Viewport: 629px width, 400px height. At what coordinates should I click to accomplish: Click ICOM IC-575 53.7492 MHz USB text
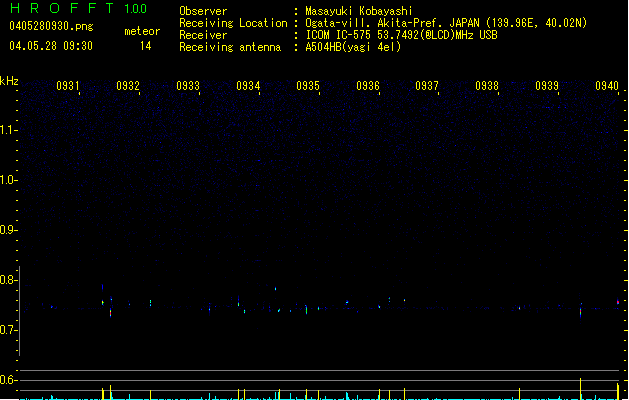(402, 35)
